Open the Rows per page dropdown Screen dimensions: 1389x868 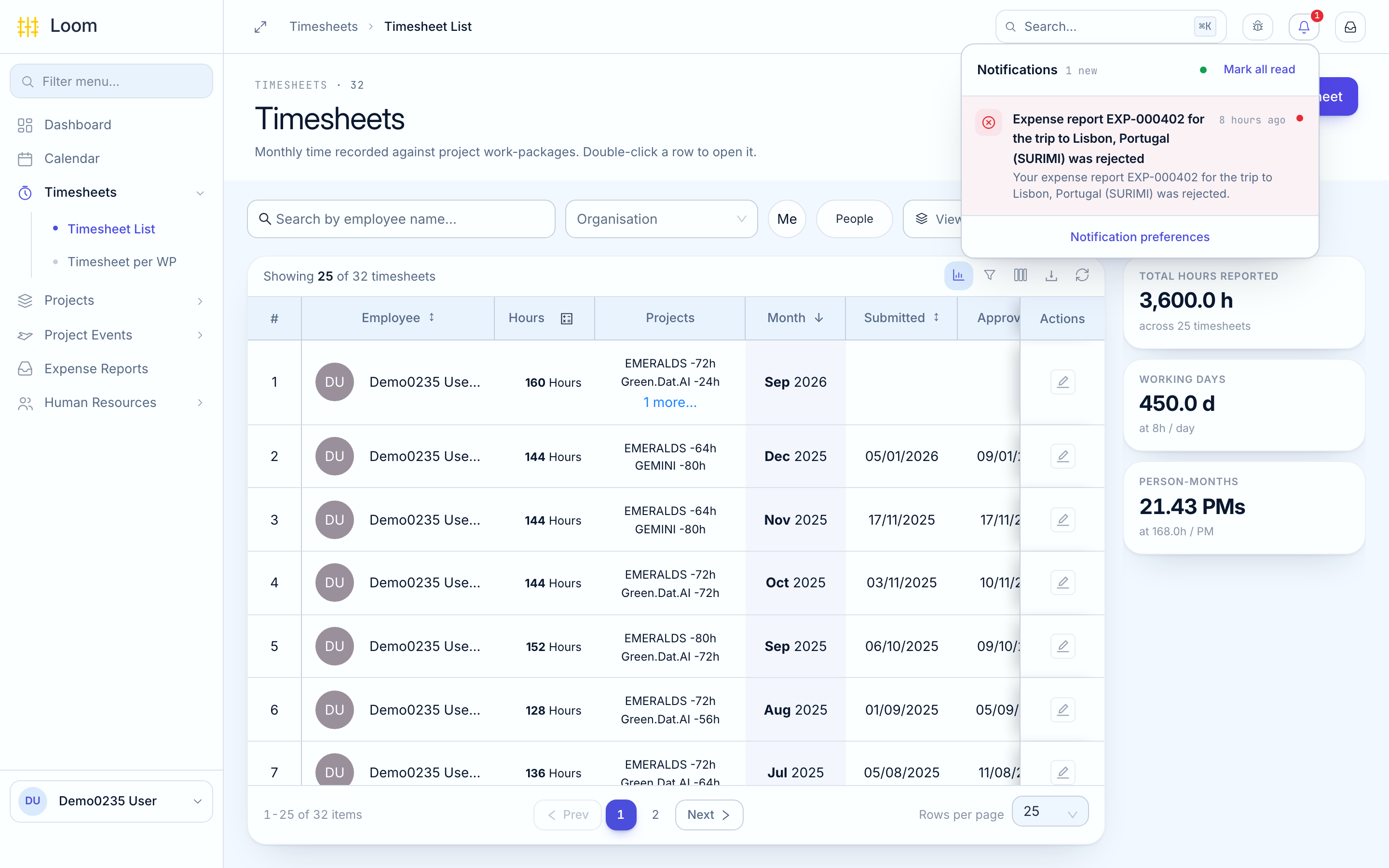pos(1050,811)
